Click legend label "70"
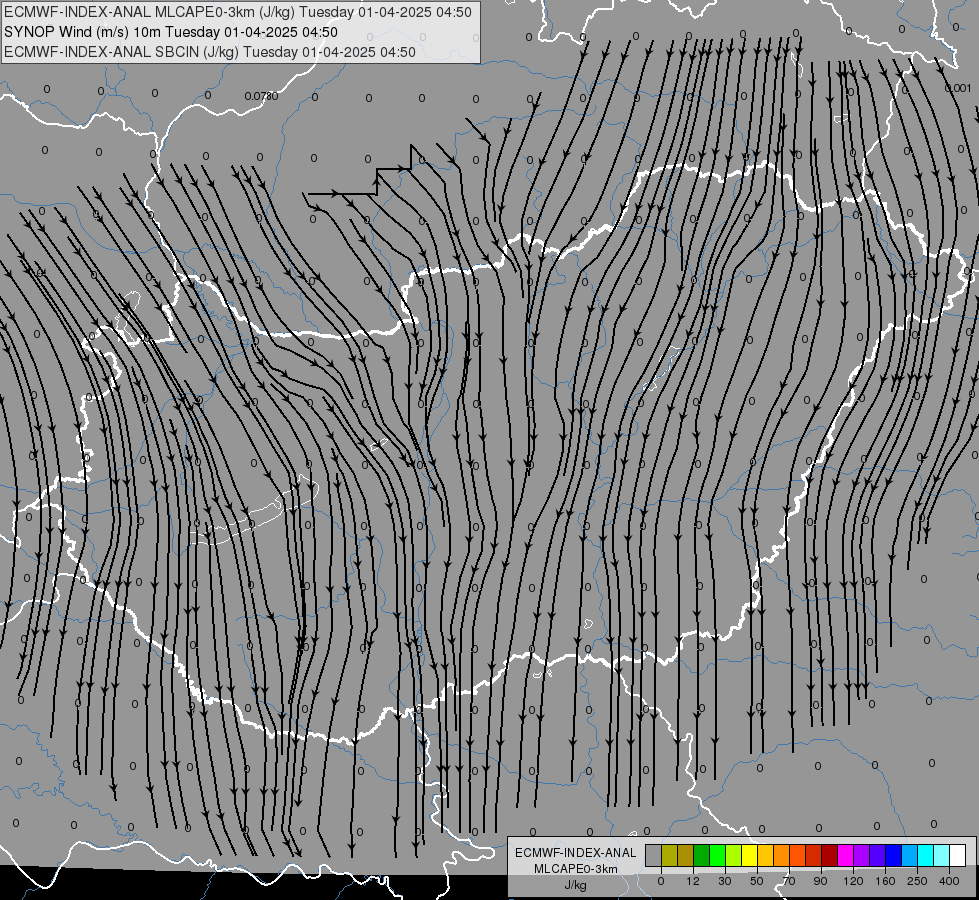This screenshot has width=979, height=900. (789, 881)
